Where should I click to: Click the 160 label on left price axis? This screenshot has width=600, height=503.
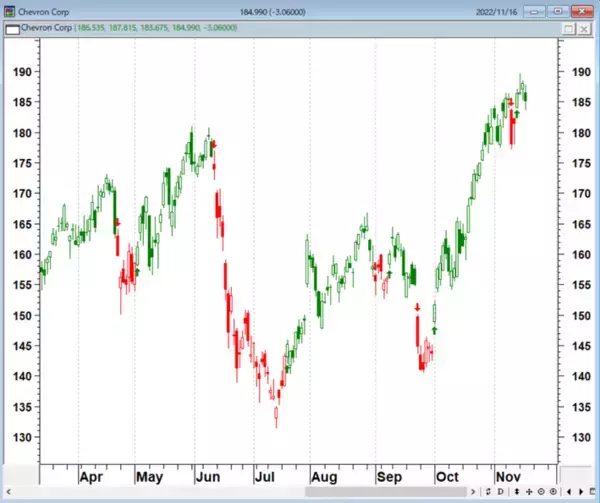pos(23,255)
